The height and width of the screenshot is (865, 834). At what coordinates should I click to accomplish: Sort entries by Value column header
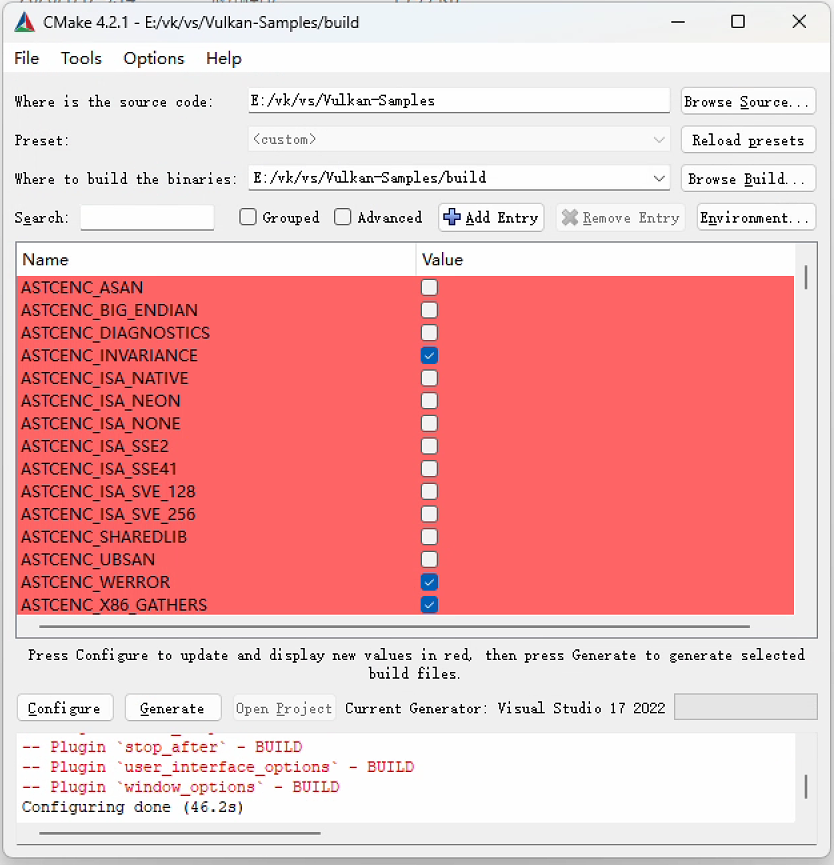(x=605, y=259)
